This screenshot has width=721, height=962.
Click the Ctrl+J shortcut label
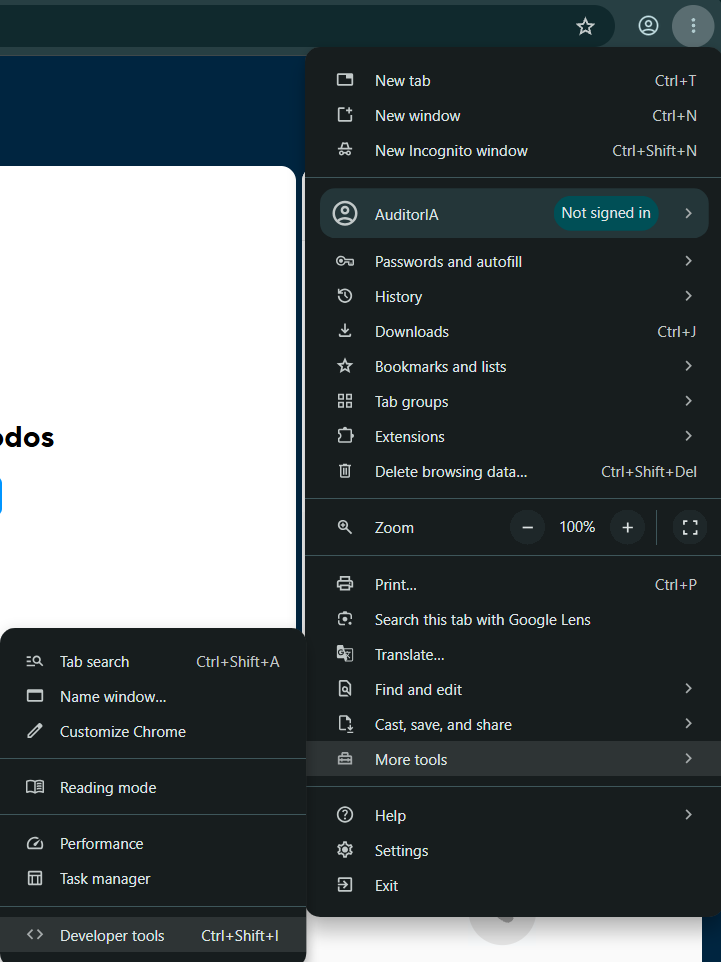click(677, 332)
